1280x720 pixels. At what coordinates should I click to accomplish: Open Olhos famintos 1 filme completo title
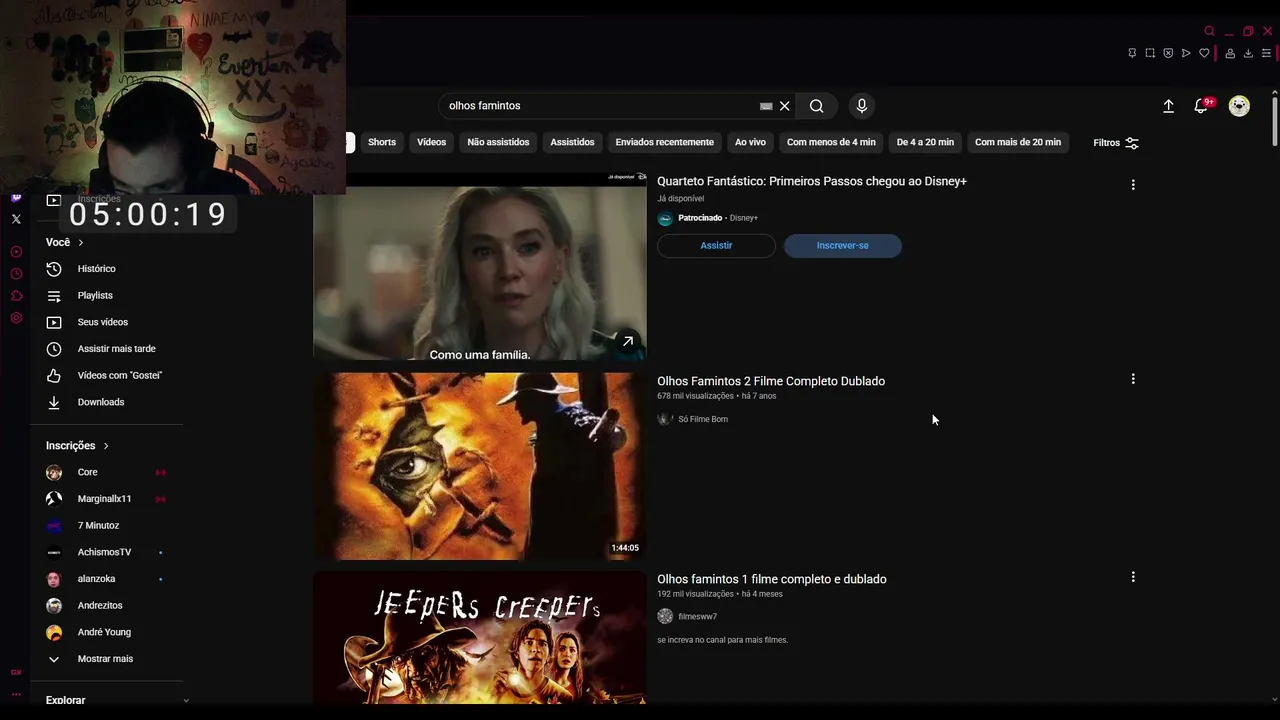772,579
